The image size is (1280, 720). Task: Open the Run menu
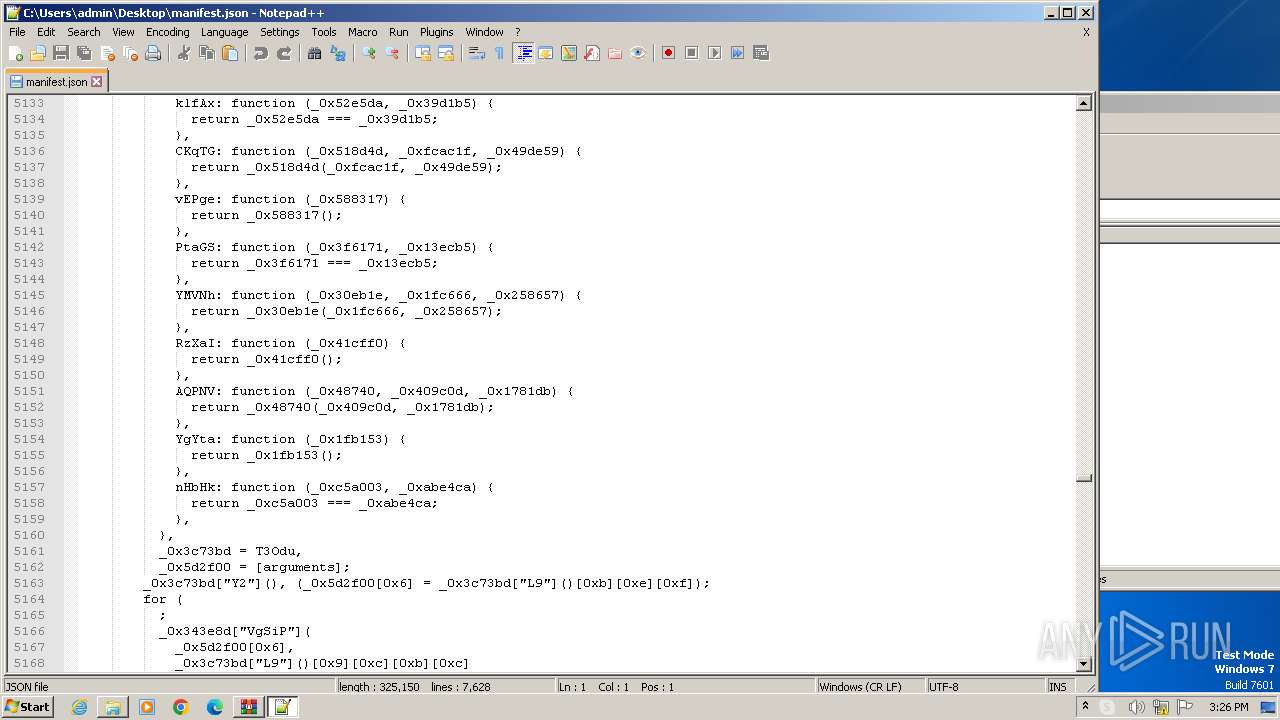[399, 32]
